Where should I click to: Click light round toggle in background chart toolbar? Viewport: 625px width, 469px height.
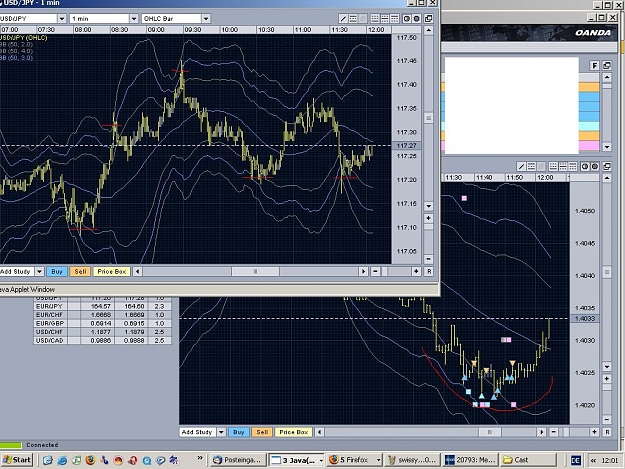point(585,167)
